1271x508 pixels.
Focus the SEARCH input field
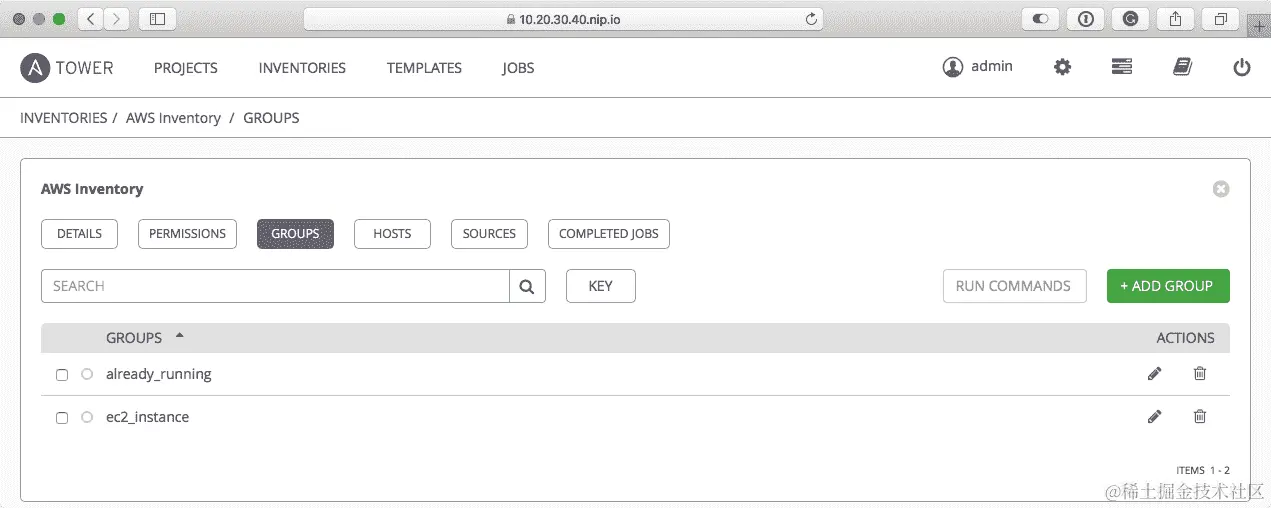point(275,286)
